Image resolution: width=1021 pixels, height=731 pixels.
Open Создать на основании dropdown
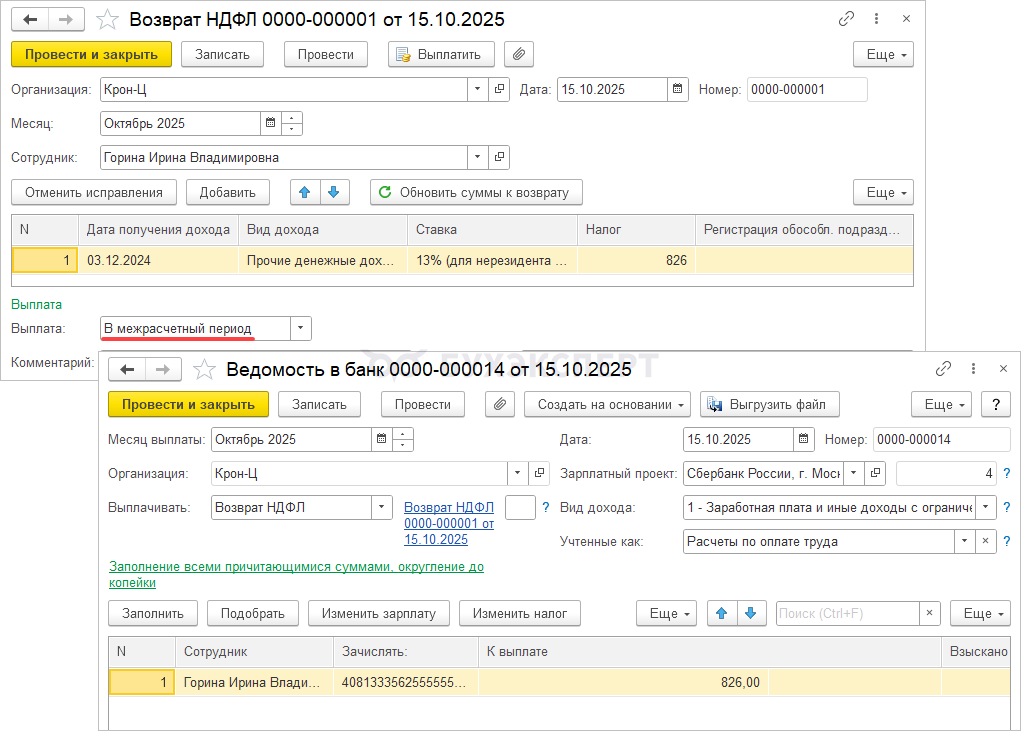(610, 404)
